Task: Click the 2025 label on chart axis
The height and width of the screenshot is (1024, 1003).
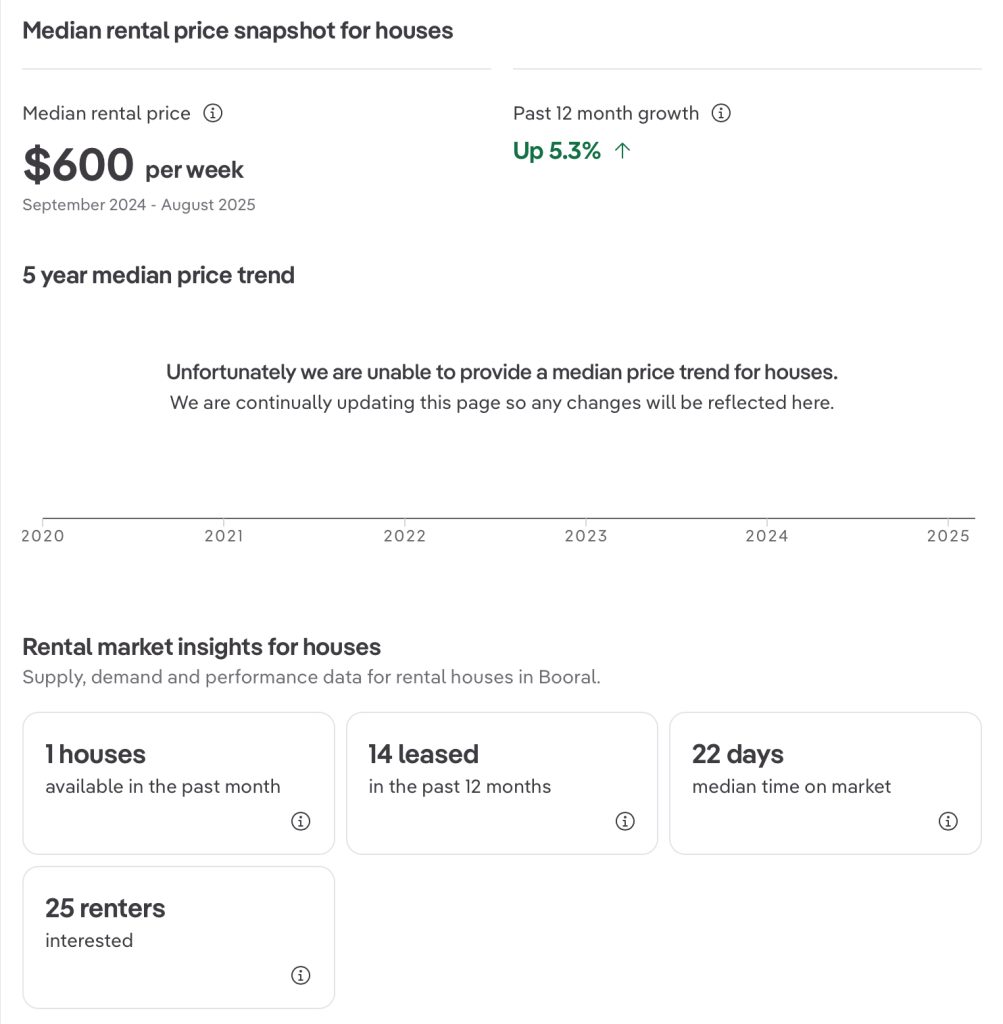Action: pyautogui.click(x=947, y=536)
